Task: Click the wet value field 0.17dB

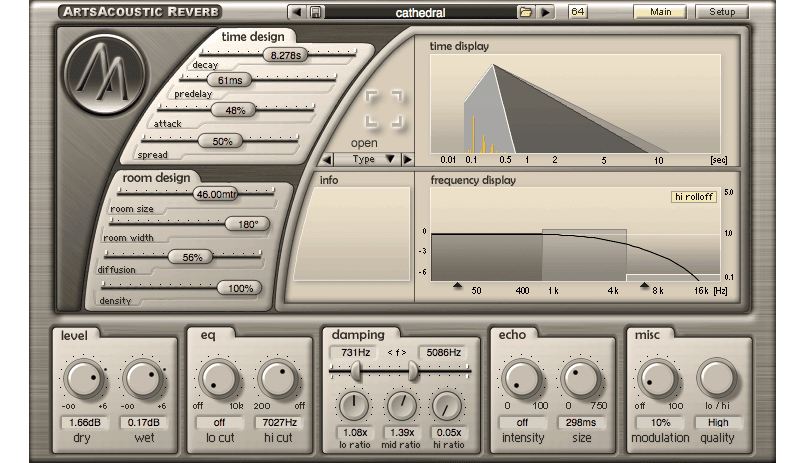Action: click(144, 422)
